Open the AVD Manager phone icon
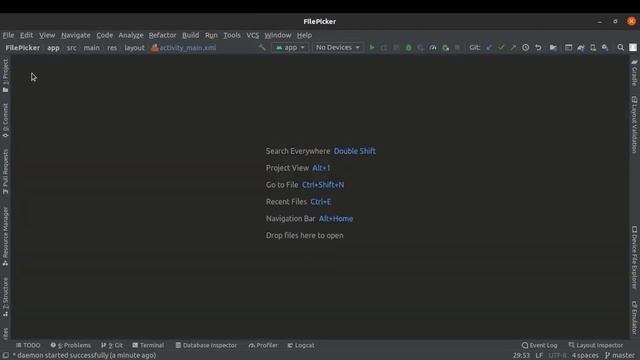This screenshot has width=640, height=360. 593,48
